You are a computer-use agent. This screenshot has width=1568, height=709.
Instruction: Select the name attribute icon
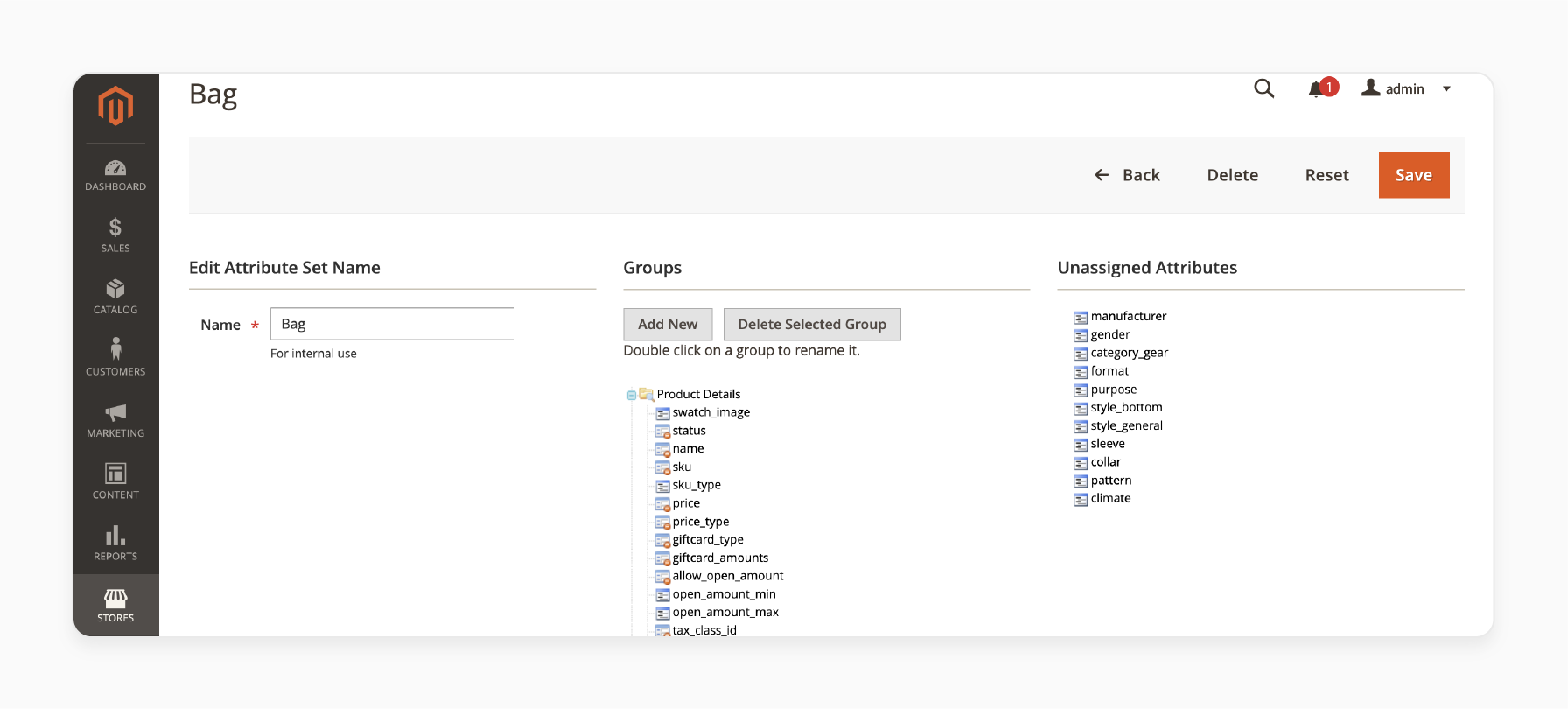(662, 449)
